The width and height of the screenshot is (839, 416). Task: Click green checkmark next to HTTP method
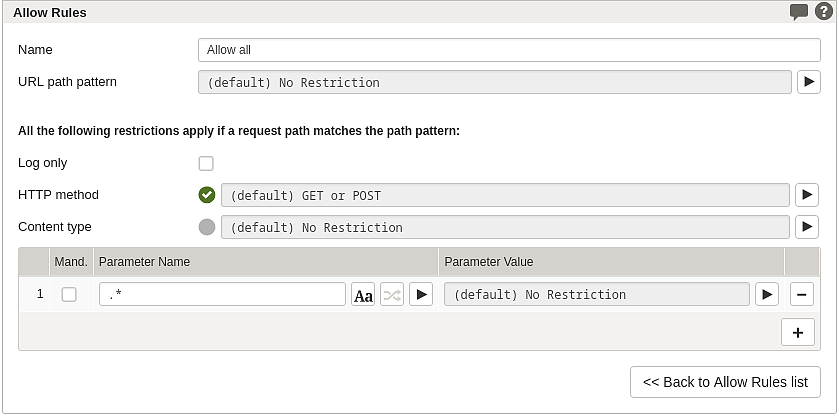(207, 195)
